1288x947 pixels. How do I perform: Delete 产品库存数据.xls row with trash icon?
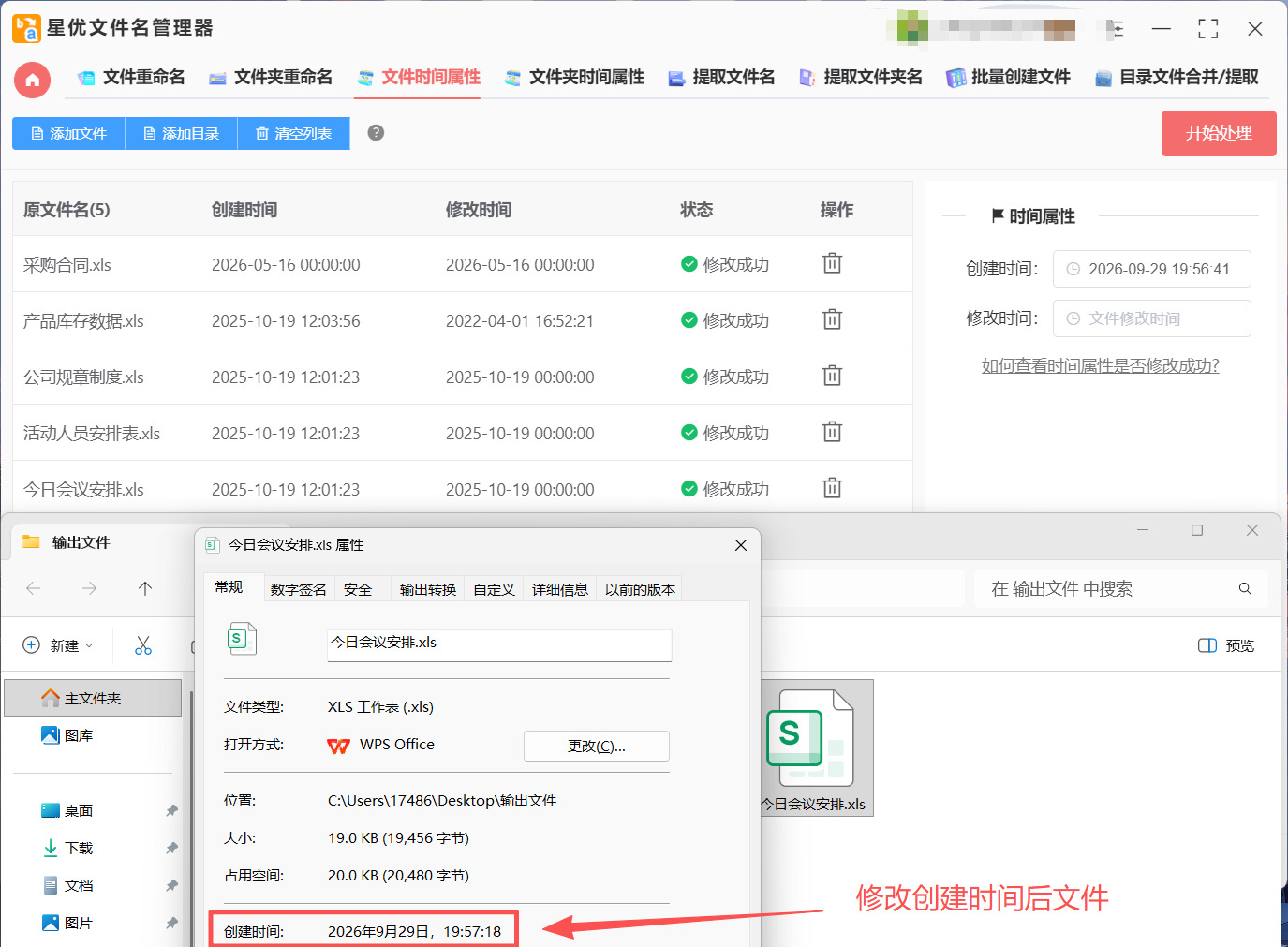[832, 319]
